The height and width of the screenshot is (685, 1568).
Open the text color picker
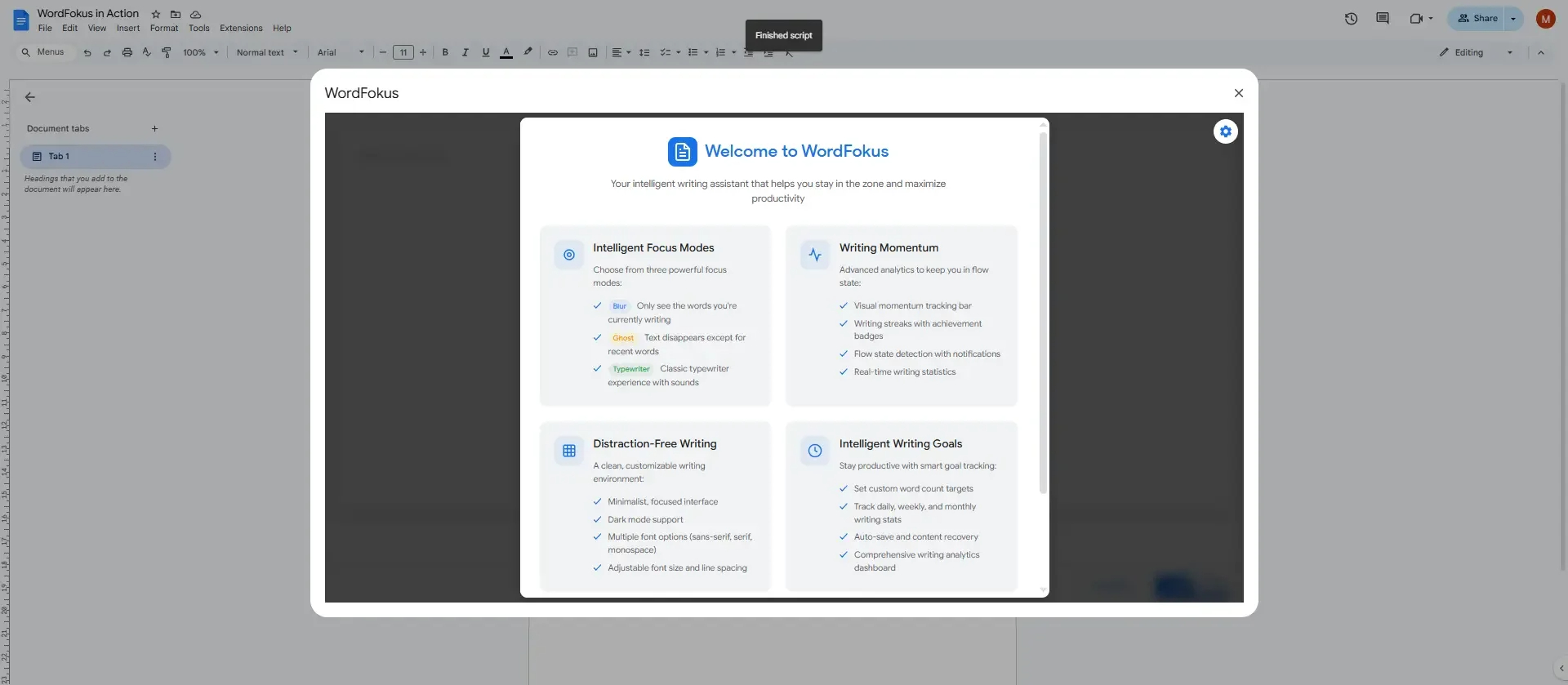point(506,52)
